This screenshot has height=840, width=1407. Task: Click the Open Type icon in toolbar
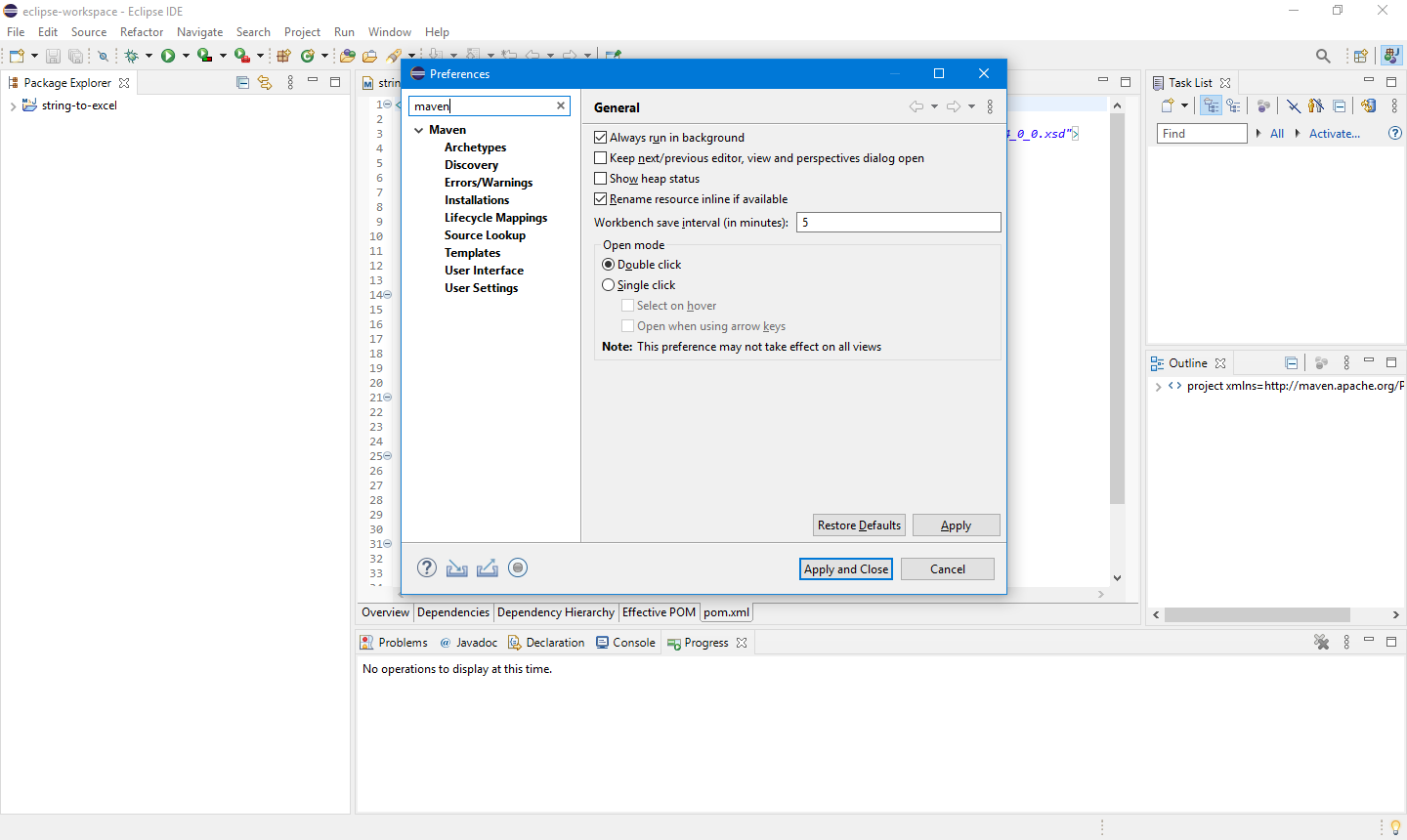[x=347, y=56]
